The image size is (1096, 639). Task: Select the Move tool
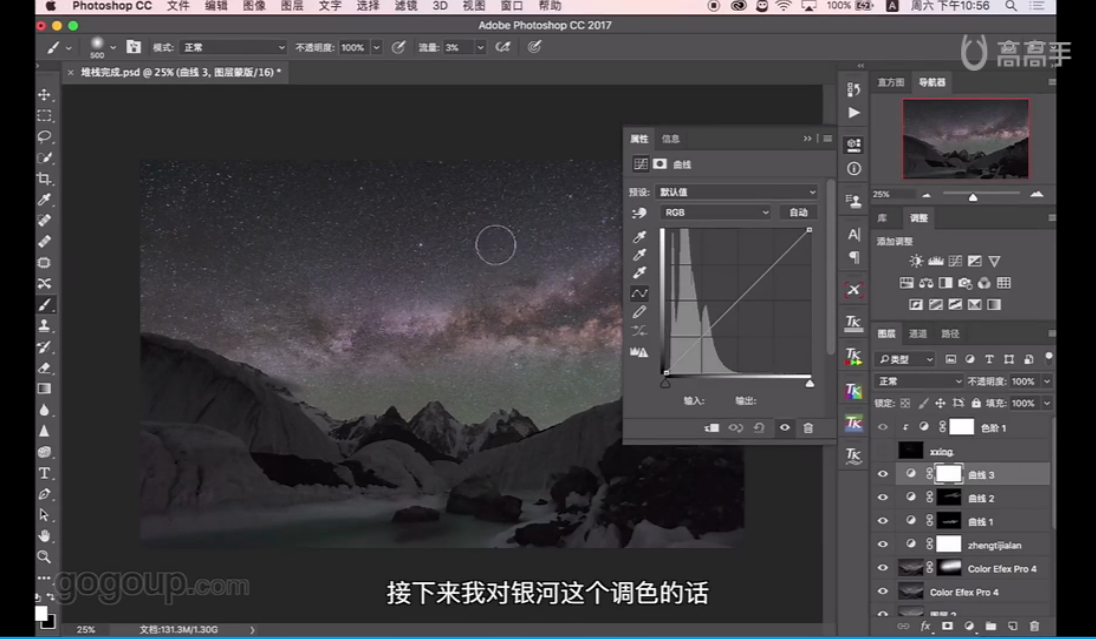tap(44, 94)
